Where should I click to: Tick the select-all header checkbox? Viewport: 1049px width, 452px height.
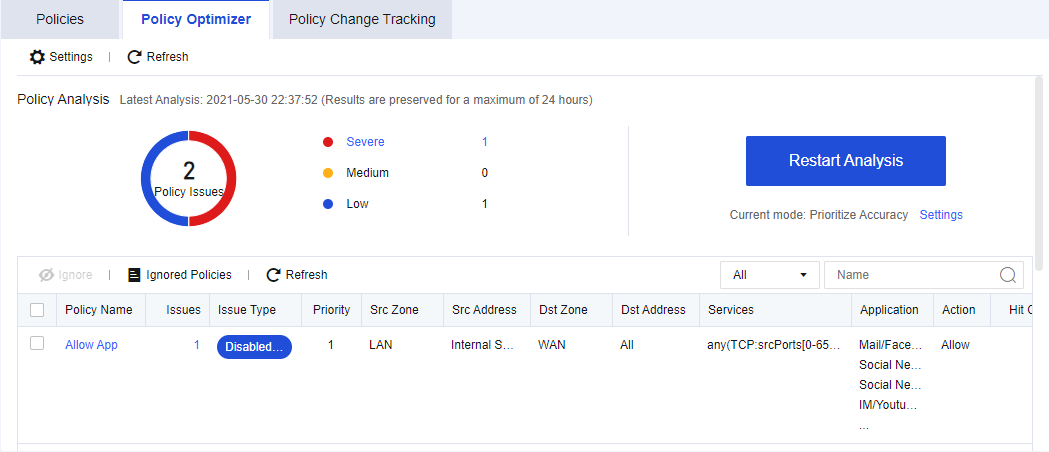(x=37, y=310)
